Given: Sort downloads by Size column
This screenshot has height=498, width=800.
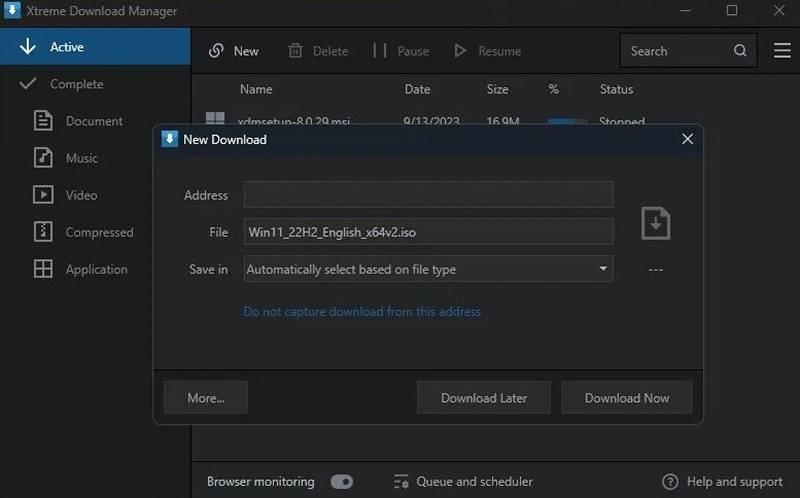Looking at the screenshot, I should tap(497, 89).
